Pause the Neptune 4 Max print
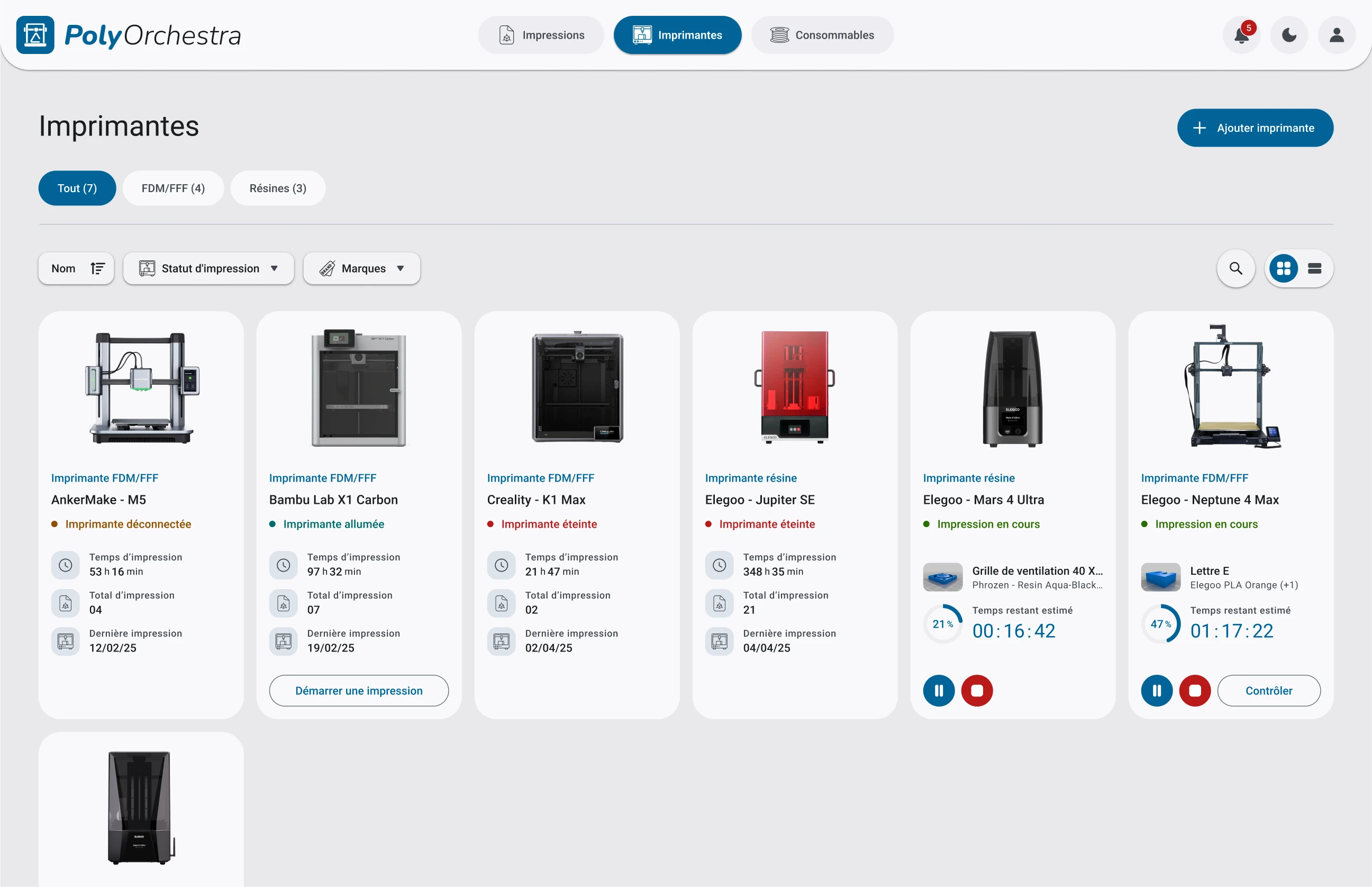This screenshot has width=1372, height=887. coord(1157,691)
